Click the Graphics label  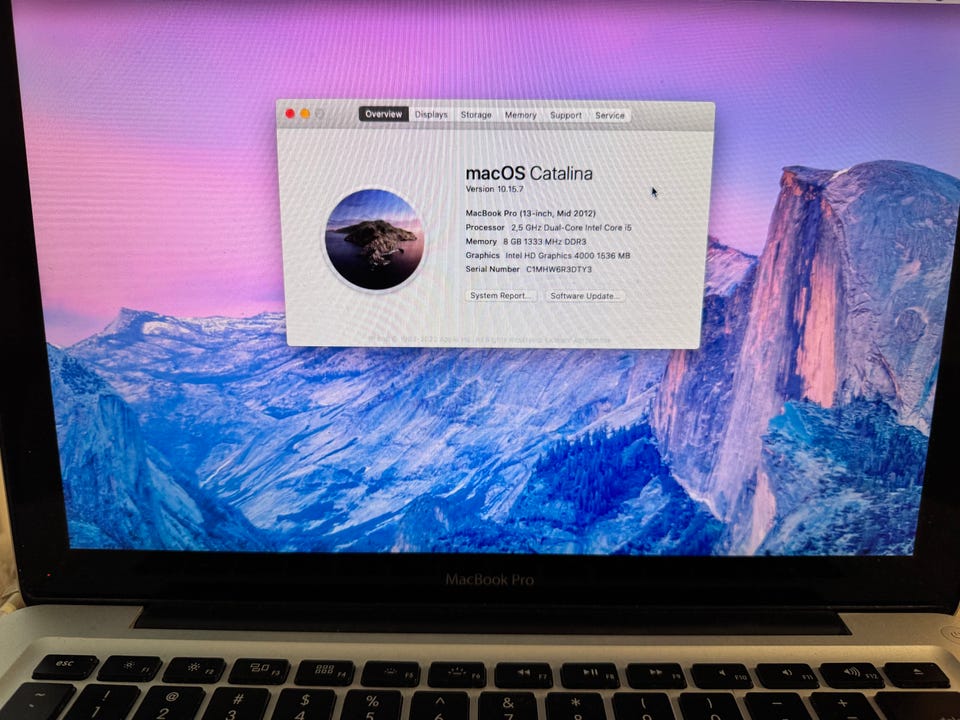482,255
